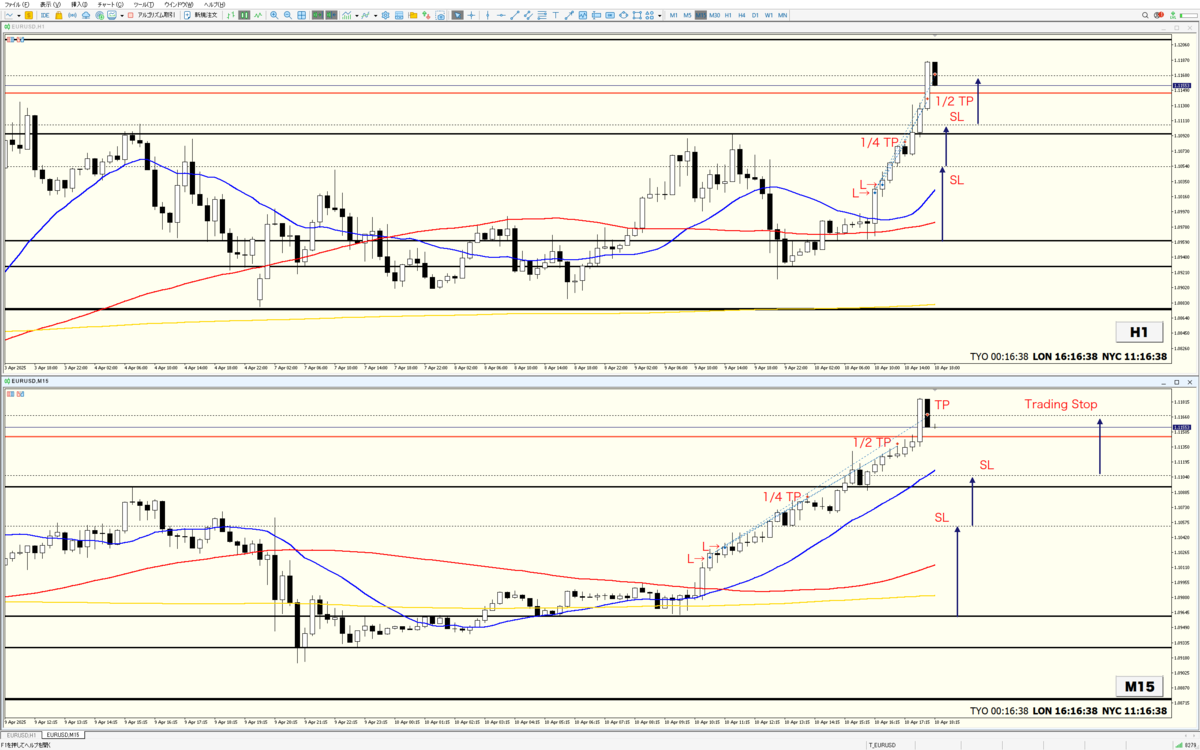Expand the drawing objects dropdown arrow
The height and width of the screenshot is (750, 1200).
tap(659, 15)
